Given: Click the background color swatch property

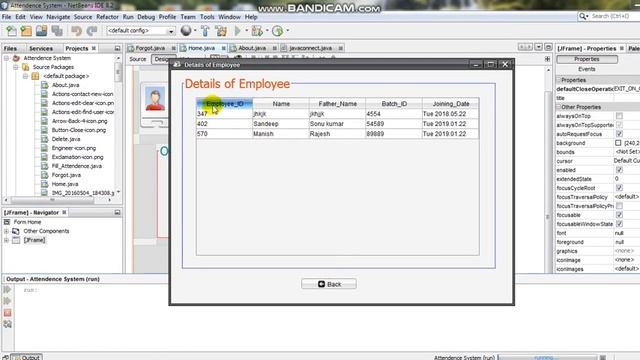Looking at the screenshot, I should [x=618, y=143].
